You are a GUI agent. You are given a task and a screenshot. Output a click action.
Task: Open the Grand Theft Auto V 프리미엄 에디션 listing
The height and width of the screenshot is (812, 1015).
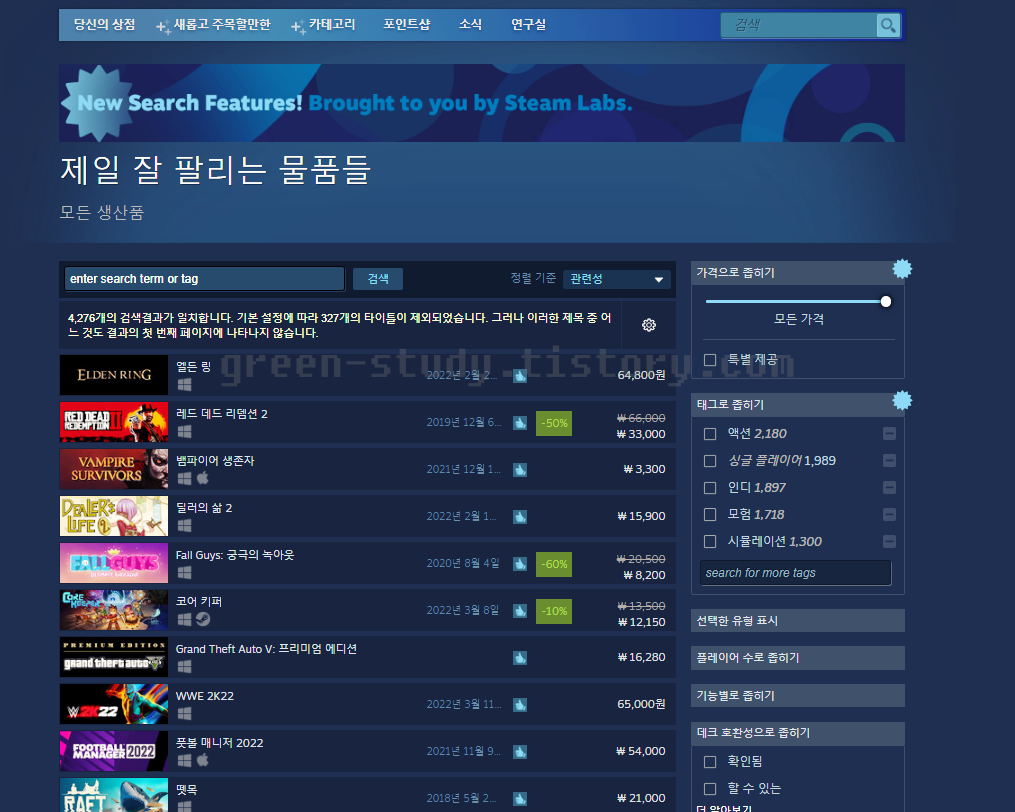coord(367,657)
